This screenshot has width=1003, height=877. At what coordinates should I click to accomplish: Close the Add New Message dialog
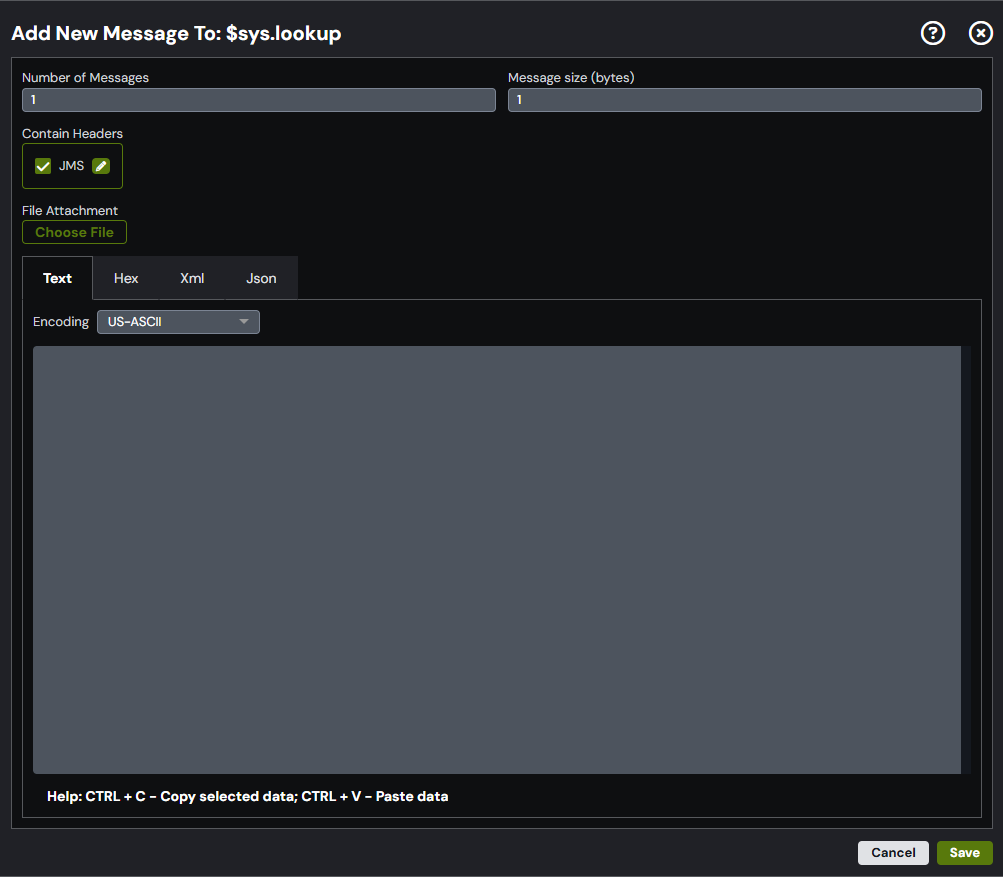pyautogui.click(x=981, y=33)
